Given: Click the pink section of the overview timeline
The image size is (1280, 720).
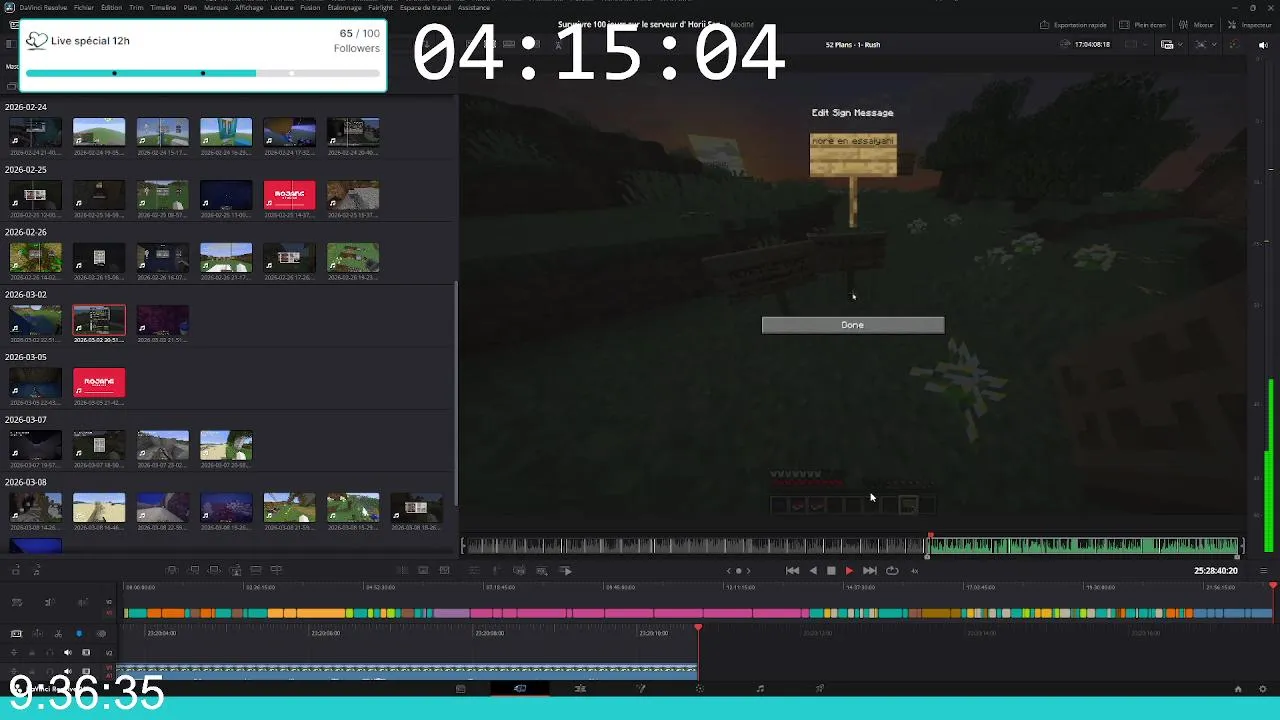Looking at the screenshot, I should click(x=640, y=613).
